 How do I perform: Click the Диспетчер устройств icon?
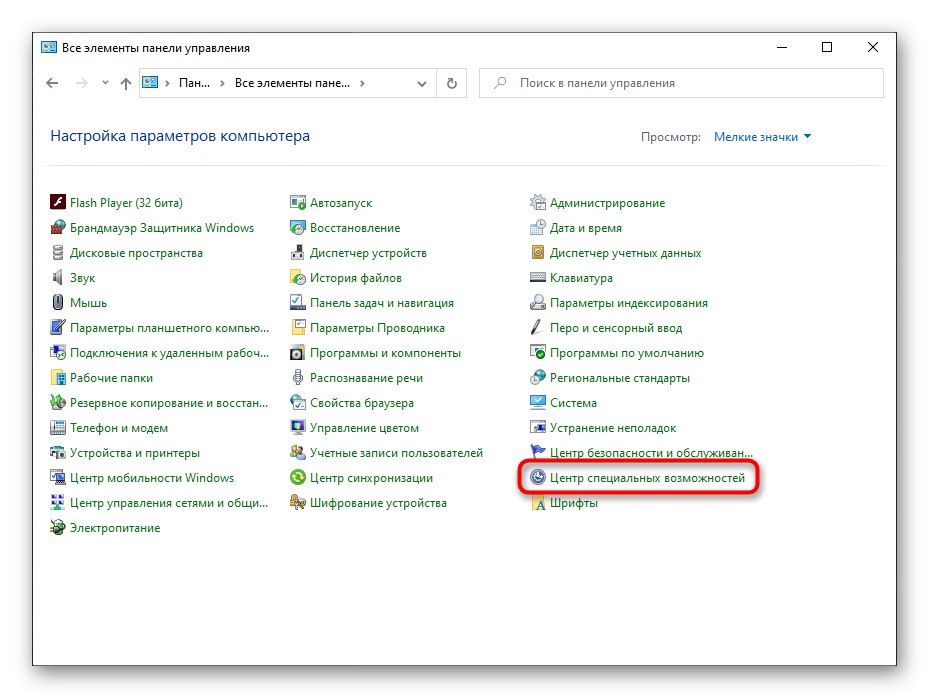tap(297, 252)
